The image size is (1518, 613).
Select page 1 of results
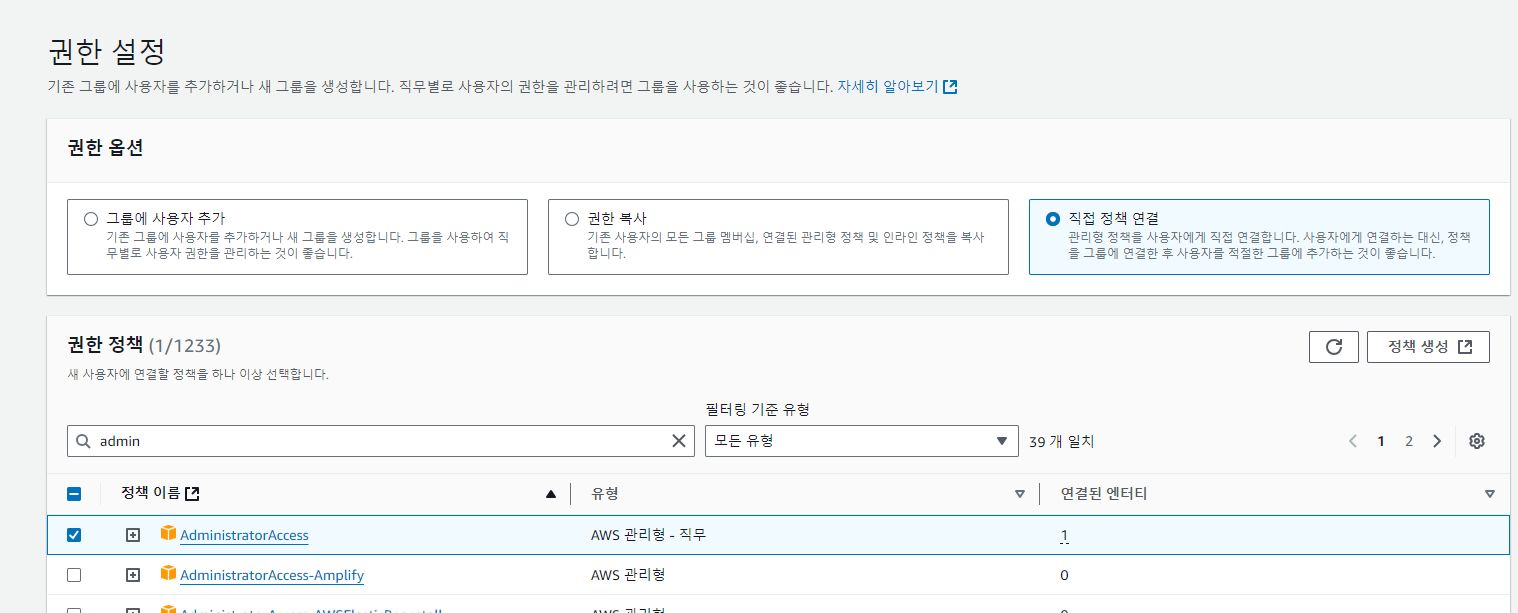click(1381, 441)
